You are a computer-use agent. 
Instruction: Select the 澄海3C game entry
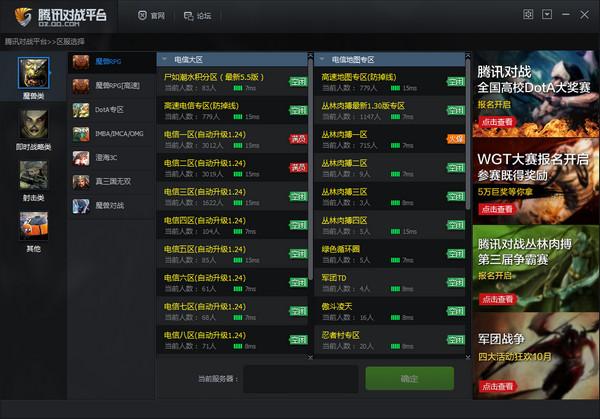point(112,158)
